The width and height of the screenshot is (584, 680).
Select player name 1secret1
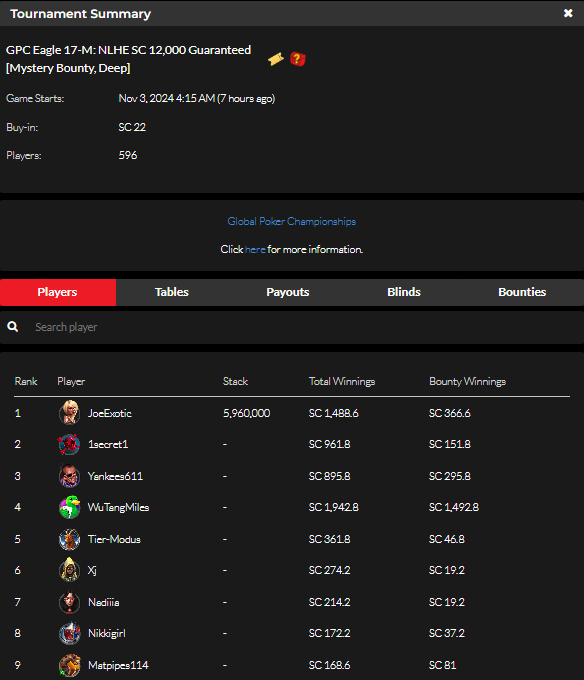[x=108, y=444]
